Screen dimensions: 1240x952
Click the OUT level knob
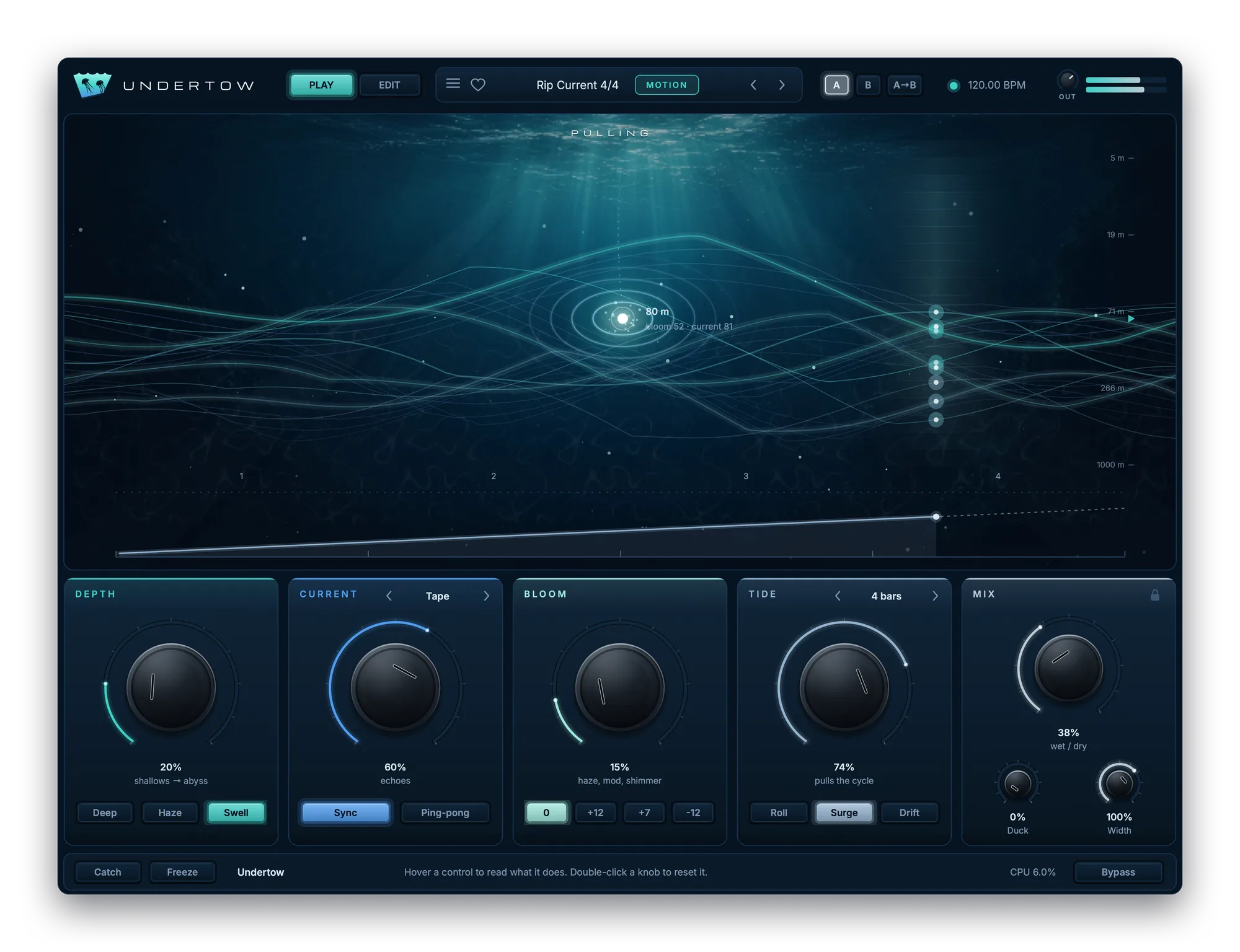coord(1067,80)
